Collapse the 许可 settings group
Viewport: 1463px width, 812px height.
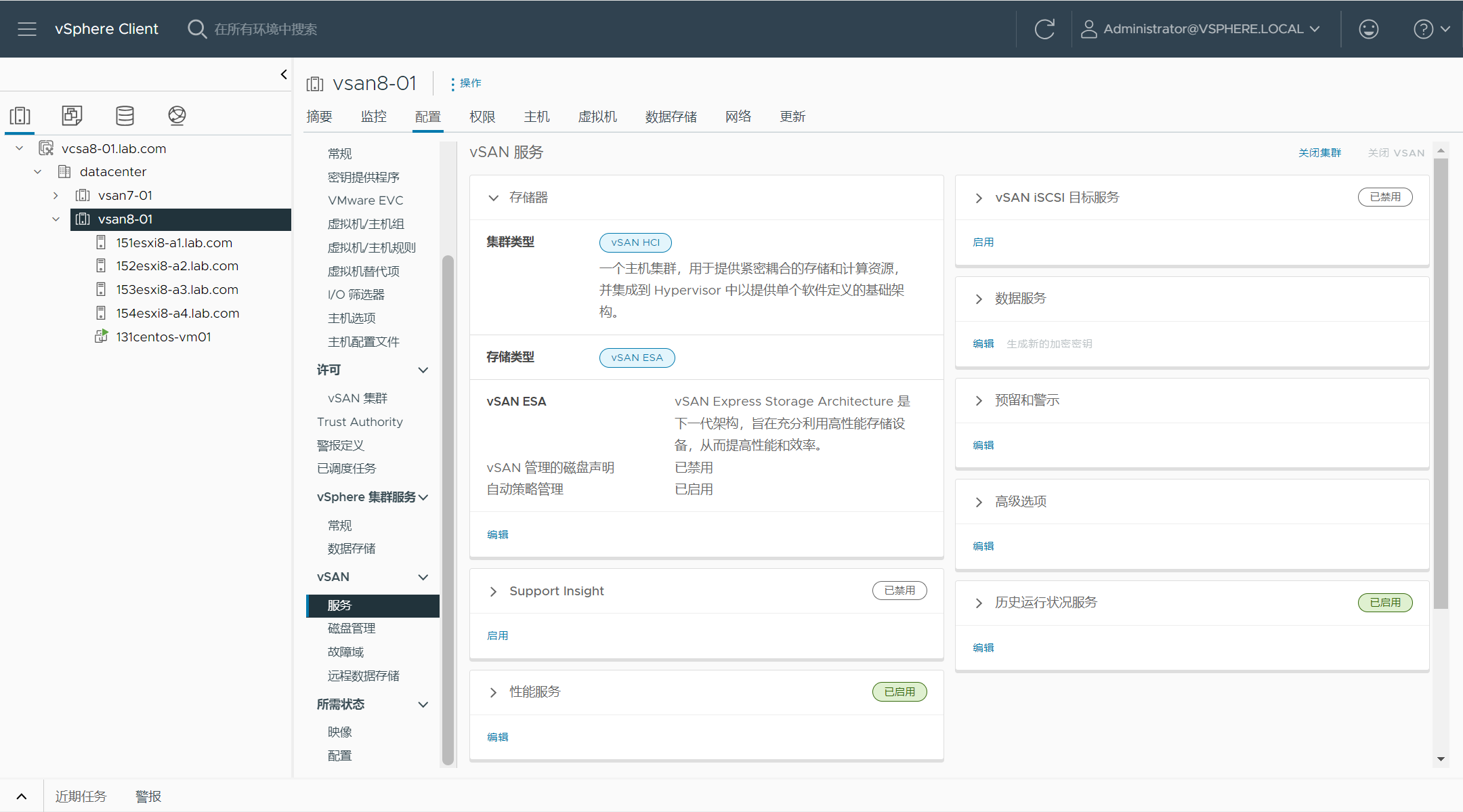coord(423,370)
